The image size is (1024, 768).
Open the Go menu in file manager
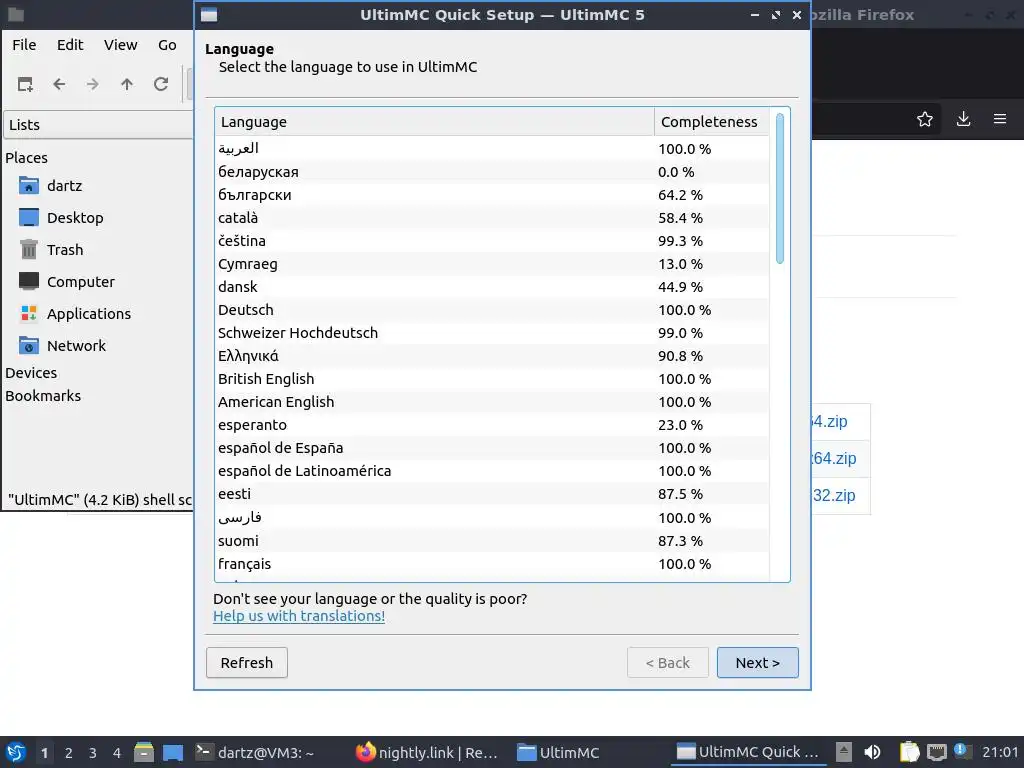[x=167, y=45]
